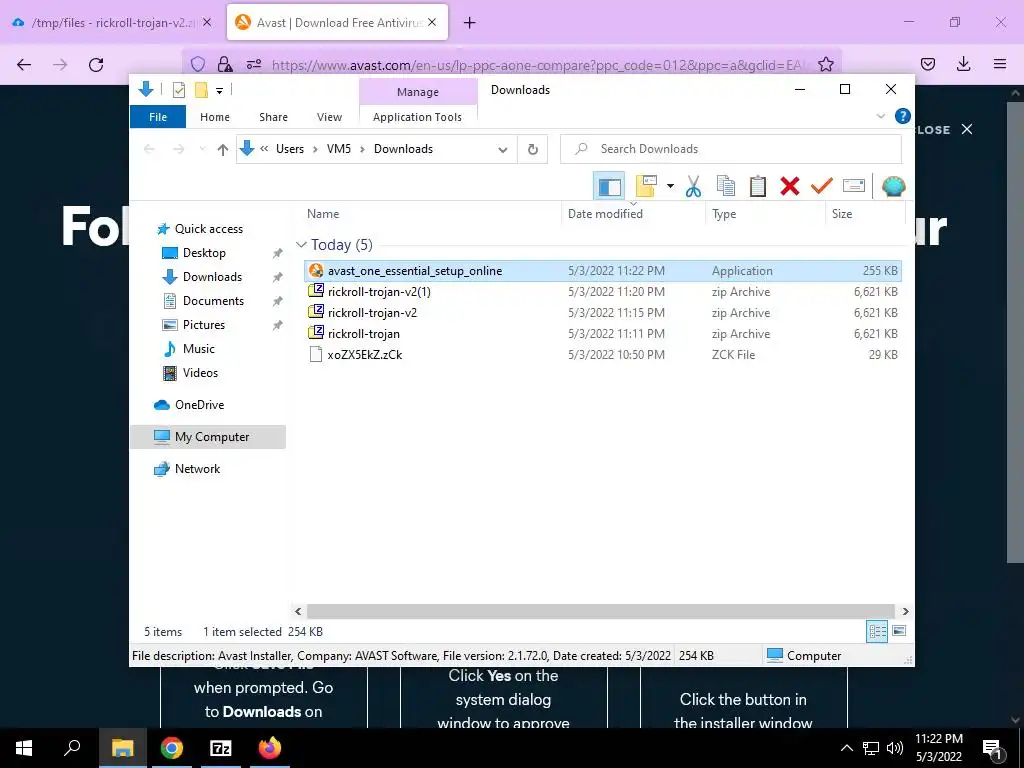Click the Copy pages icon
Viewport: 1024px width, 768px height.
726,187
